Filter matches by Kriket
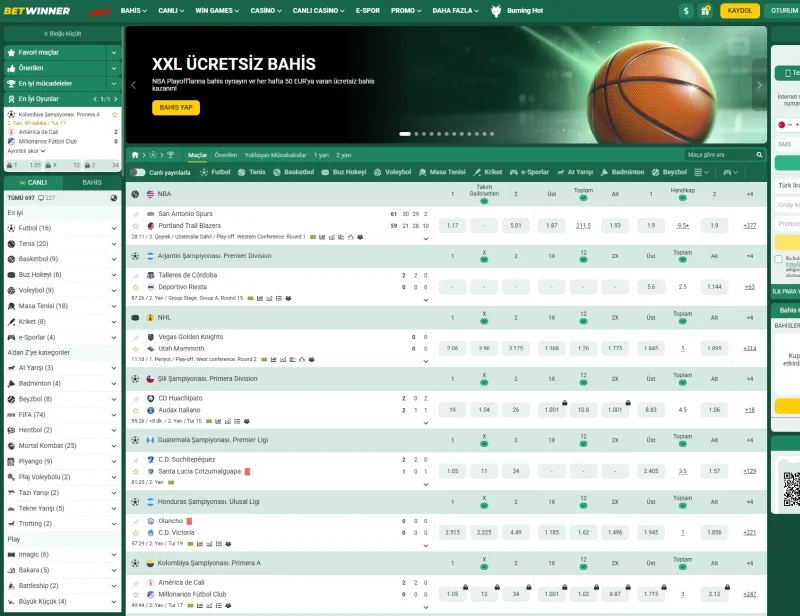 [x=488, y=173]
